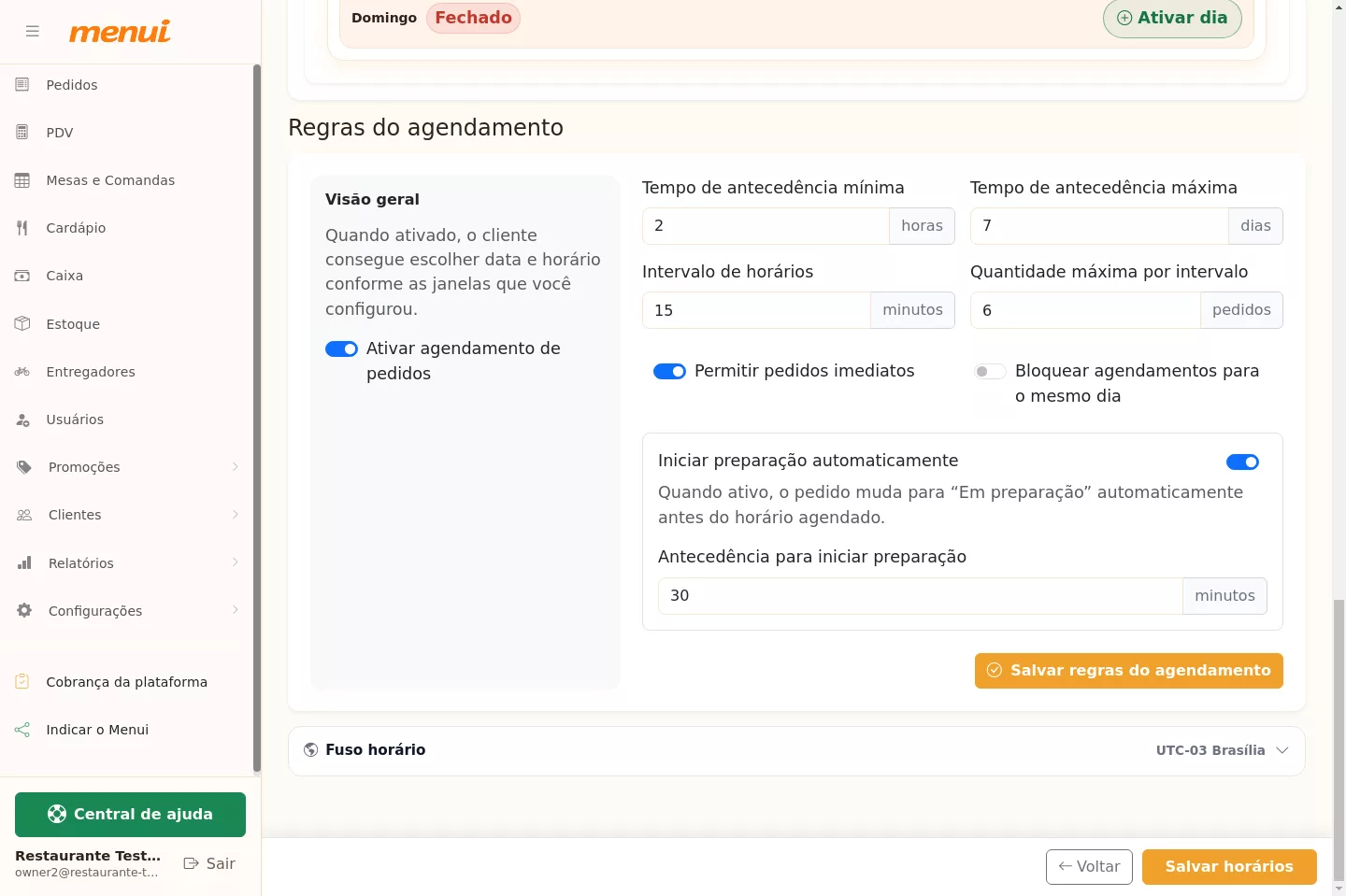
Task: Click the Entregadores bike icon
Action: coord(22,372)
